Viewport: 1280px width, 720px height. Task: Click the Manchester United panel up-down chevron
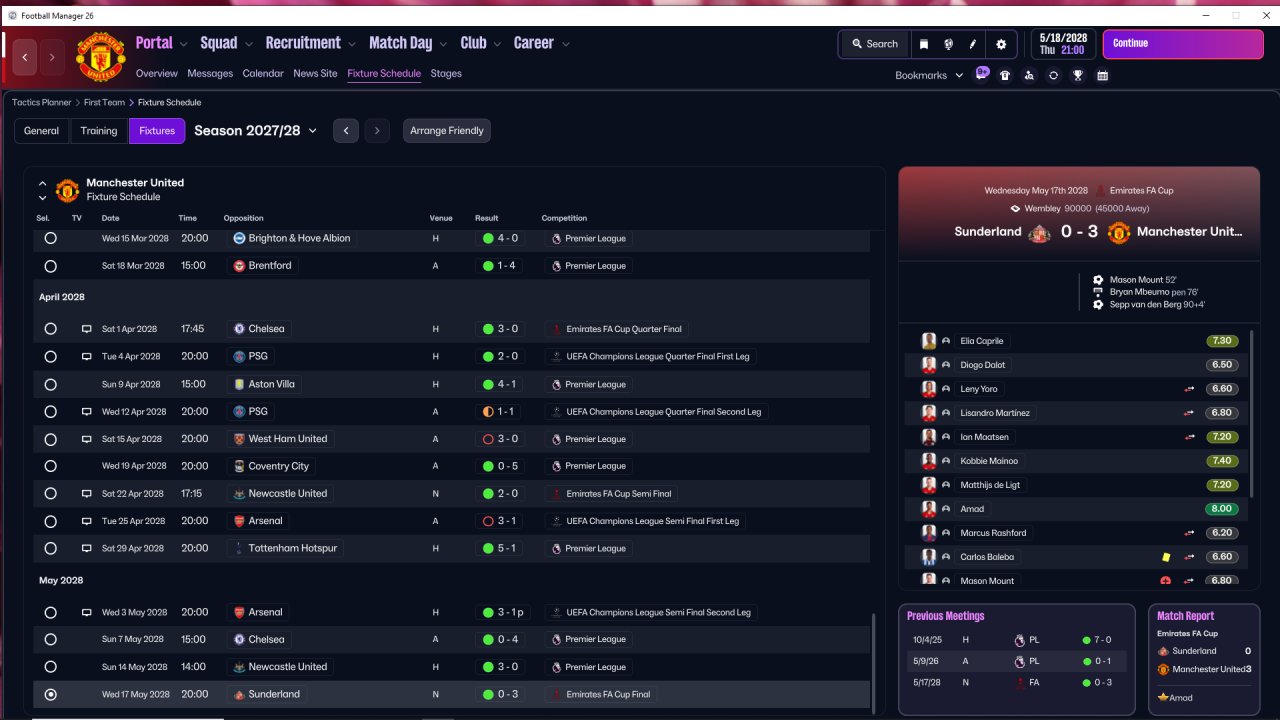coord(42,190)
